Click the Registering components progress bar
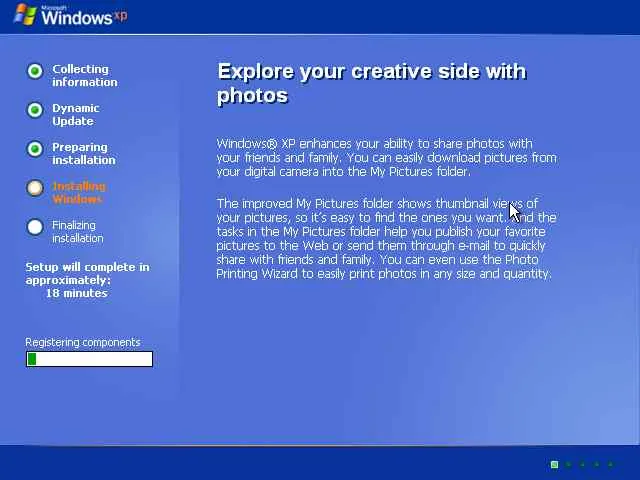Viewport: 640px width, 480px height. click(89, 359)
